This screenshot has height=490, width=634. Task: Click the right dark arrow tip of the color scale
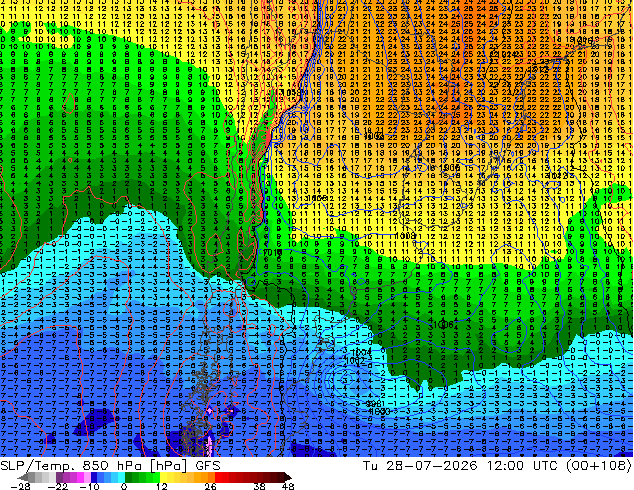[x=287, y=477]
